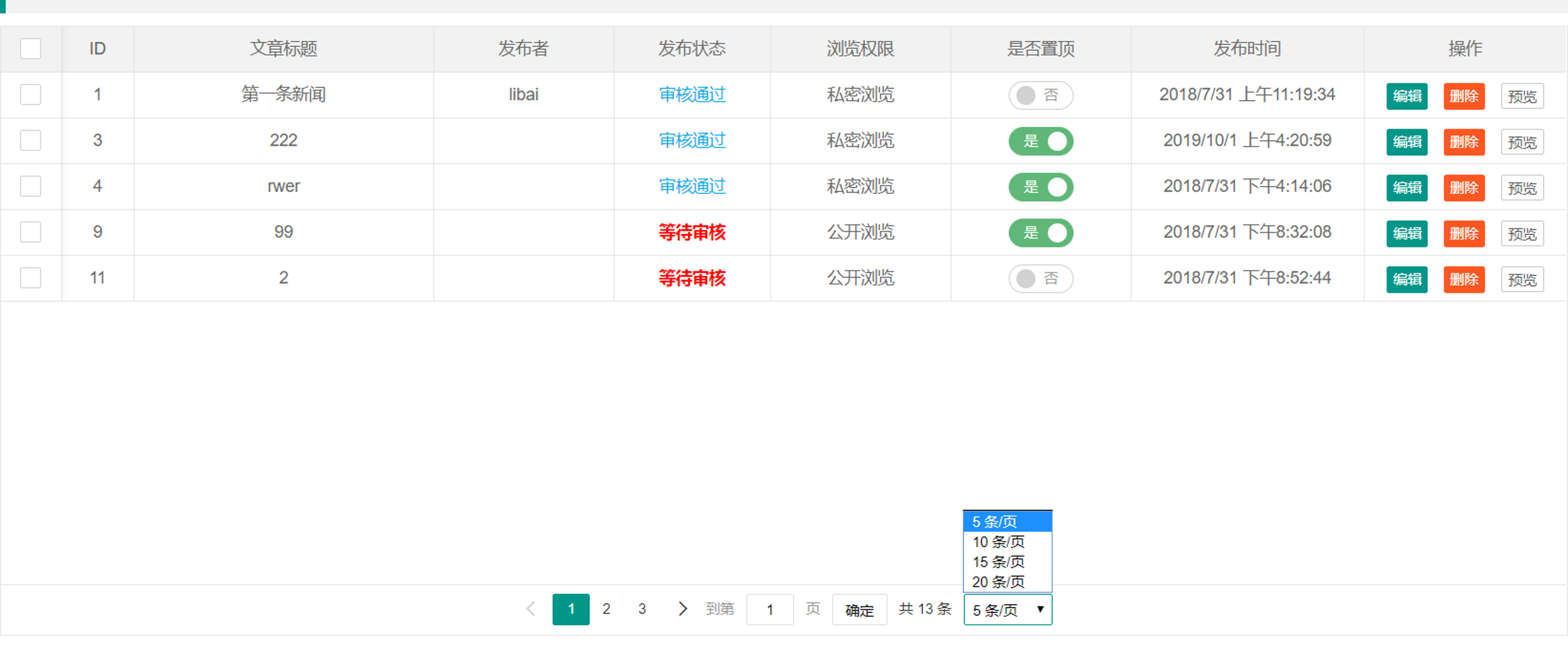Click 编辑 for article ID 9
This screenshot has width=1568, height=652.
1407,234
